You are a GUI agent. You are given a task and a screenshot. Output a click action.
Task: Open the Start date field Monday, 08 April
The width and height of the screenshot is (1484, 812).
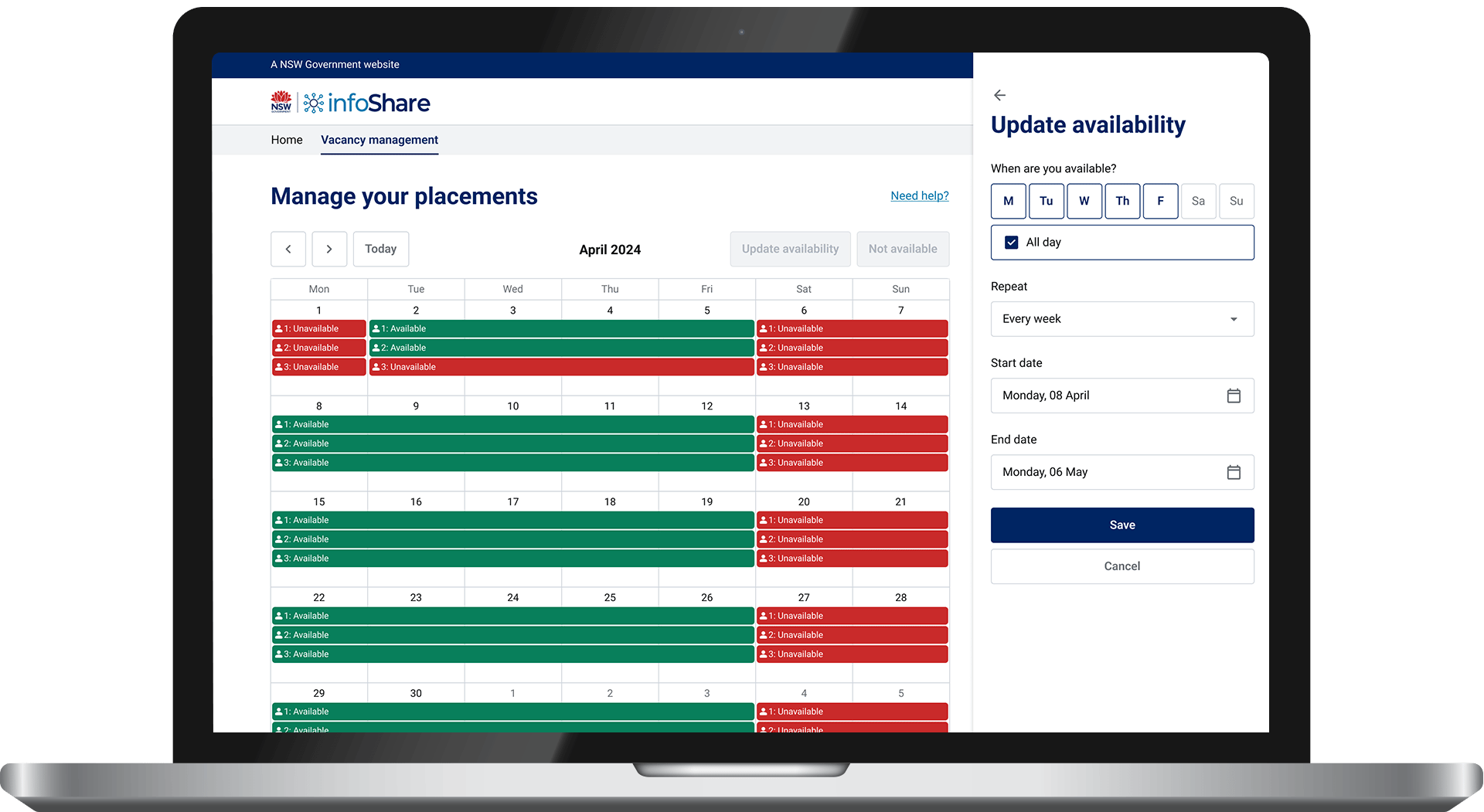1122,396
